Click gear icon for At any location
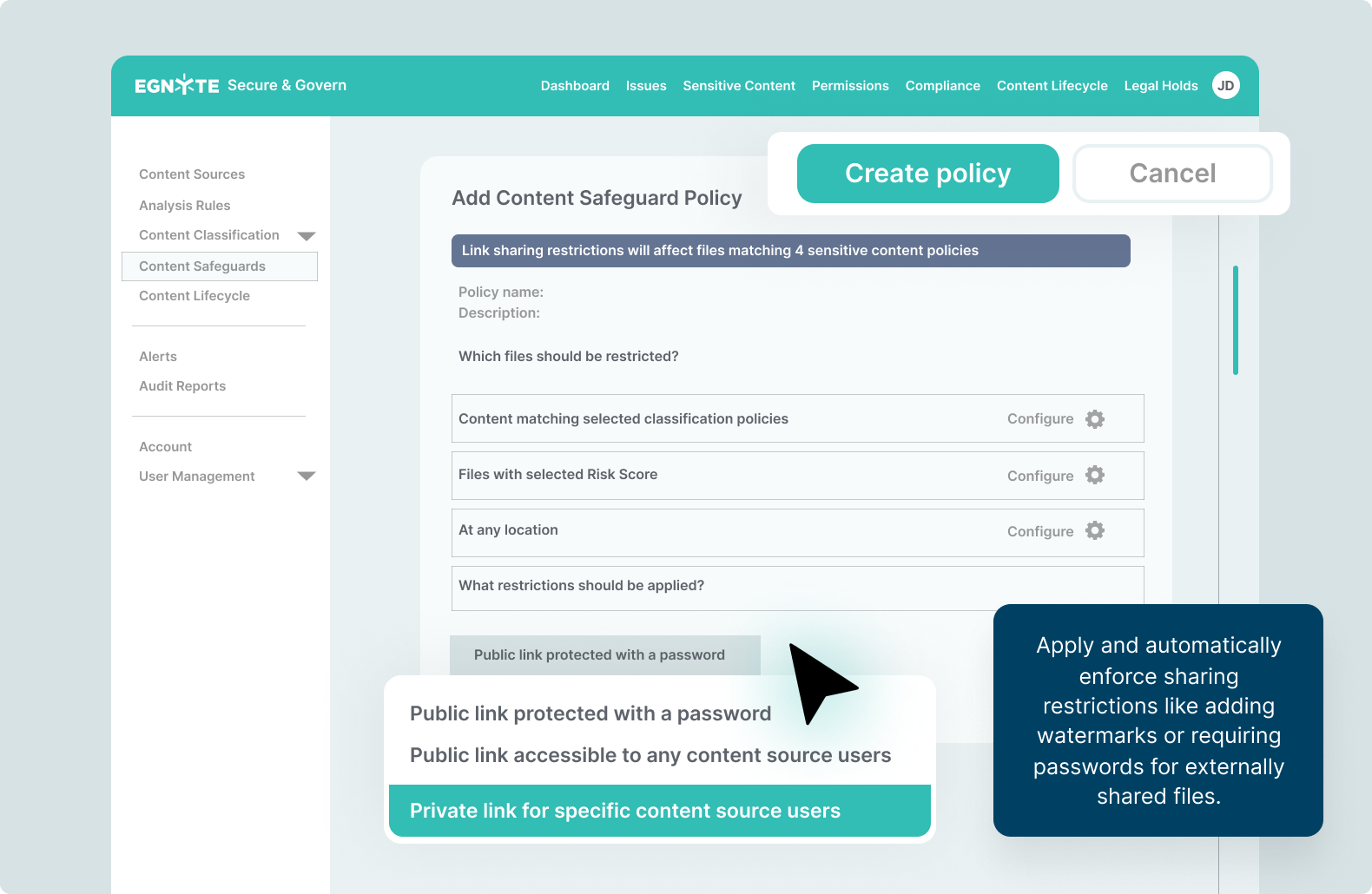Viewport: 1372px width, 894px height. click(1095, 530)
